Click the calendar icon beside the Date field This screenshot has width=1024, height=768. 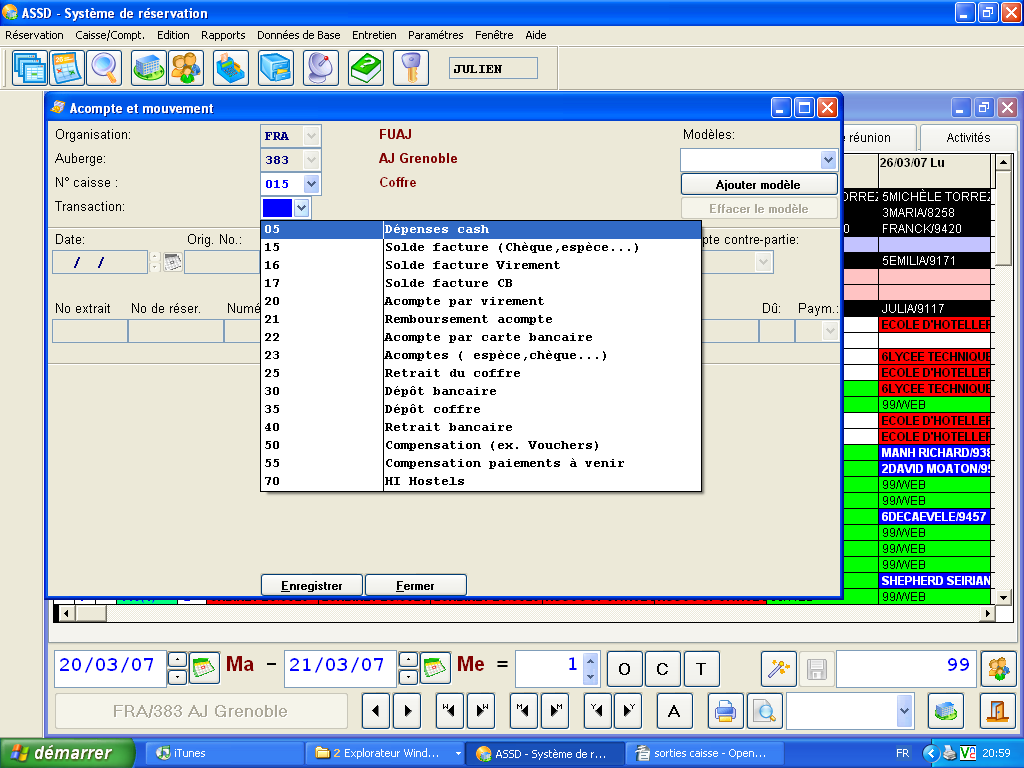pos(172,263)
